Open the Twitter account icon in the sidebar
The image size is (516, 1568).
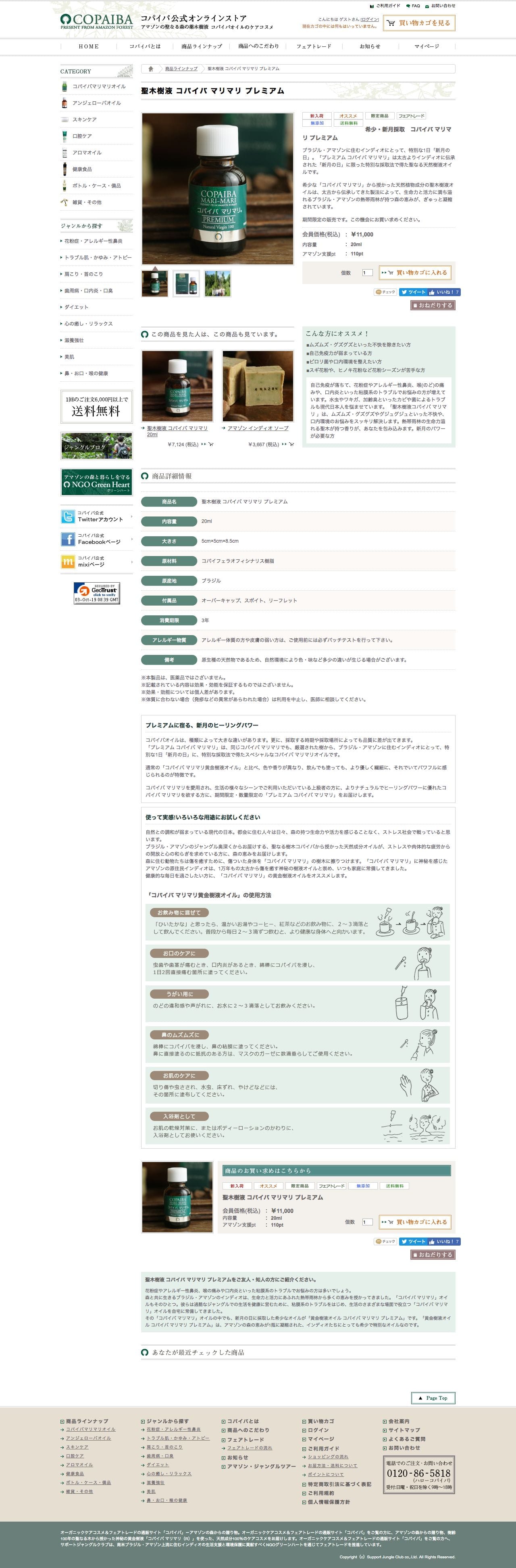[x=68, y=516]
